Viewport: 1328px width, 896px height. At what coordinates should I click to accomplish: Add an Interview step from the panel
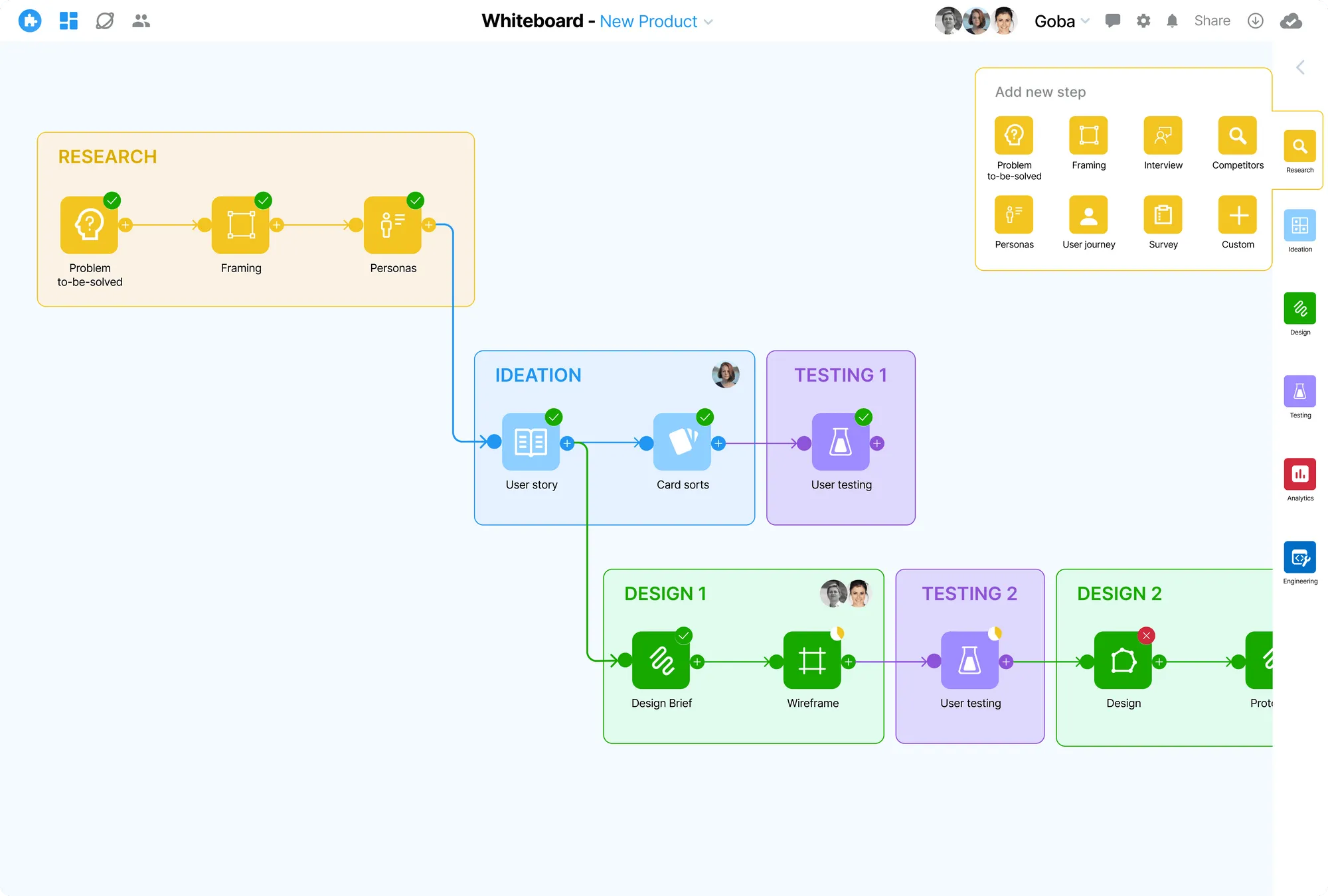tap(1163, 136)
